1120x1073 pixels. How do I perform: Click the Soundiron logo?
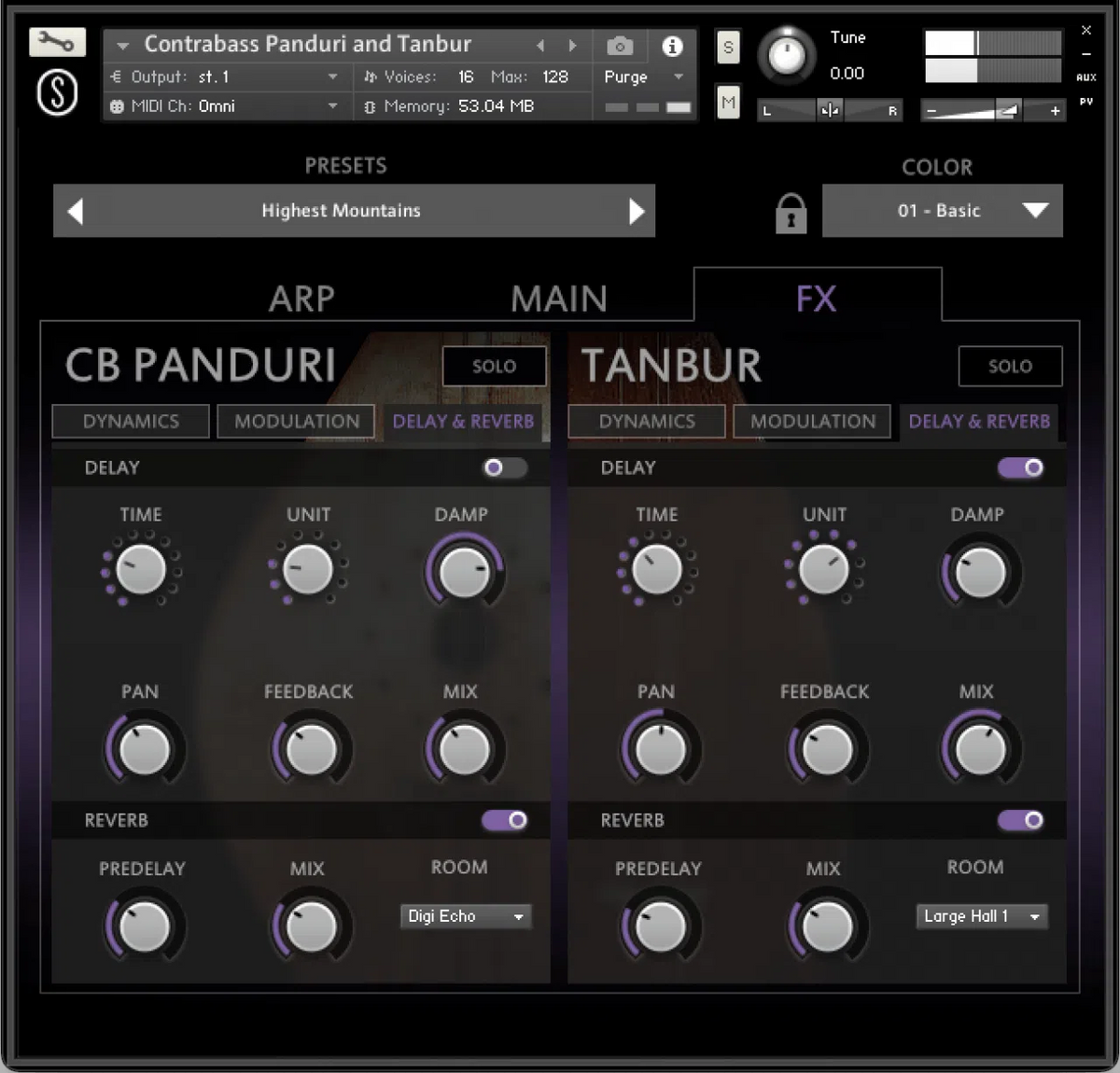[56, 91]
